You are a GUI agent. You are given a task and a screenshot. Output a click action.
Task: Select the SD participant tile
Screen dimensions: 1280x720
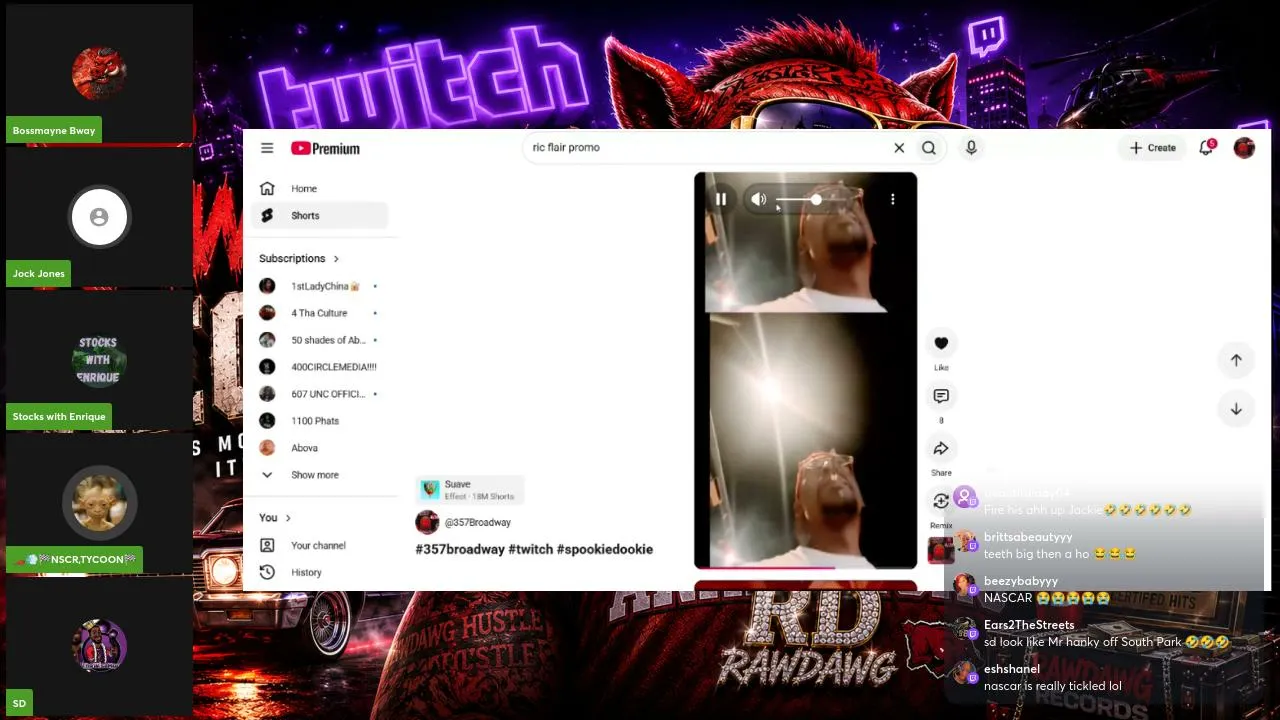pos(99,646)
